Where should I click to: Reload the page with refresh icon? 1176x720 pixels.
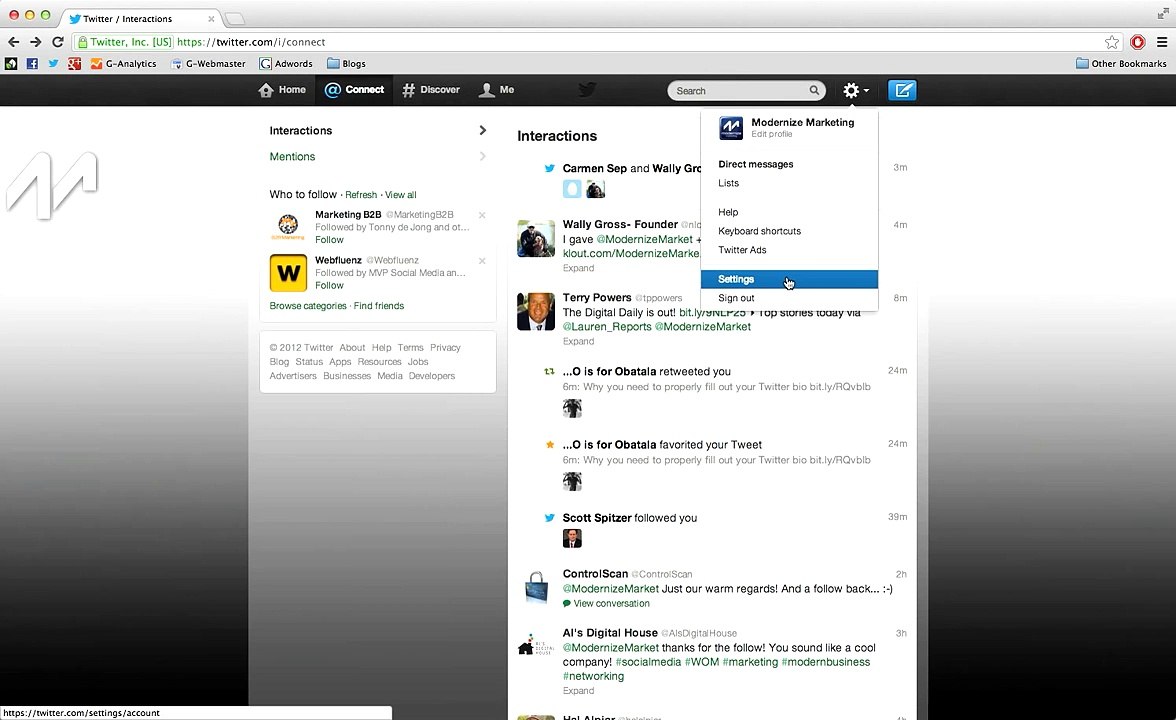pyautogui.click(x=58, y=42)
